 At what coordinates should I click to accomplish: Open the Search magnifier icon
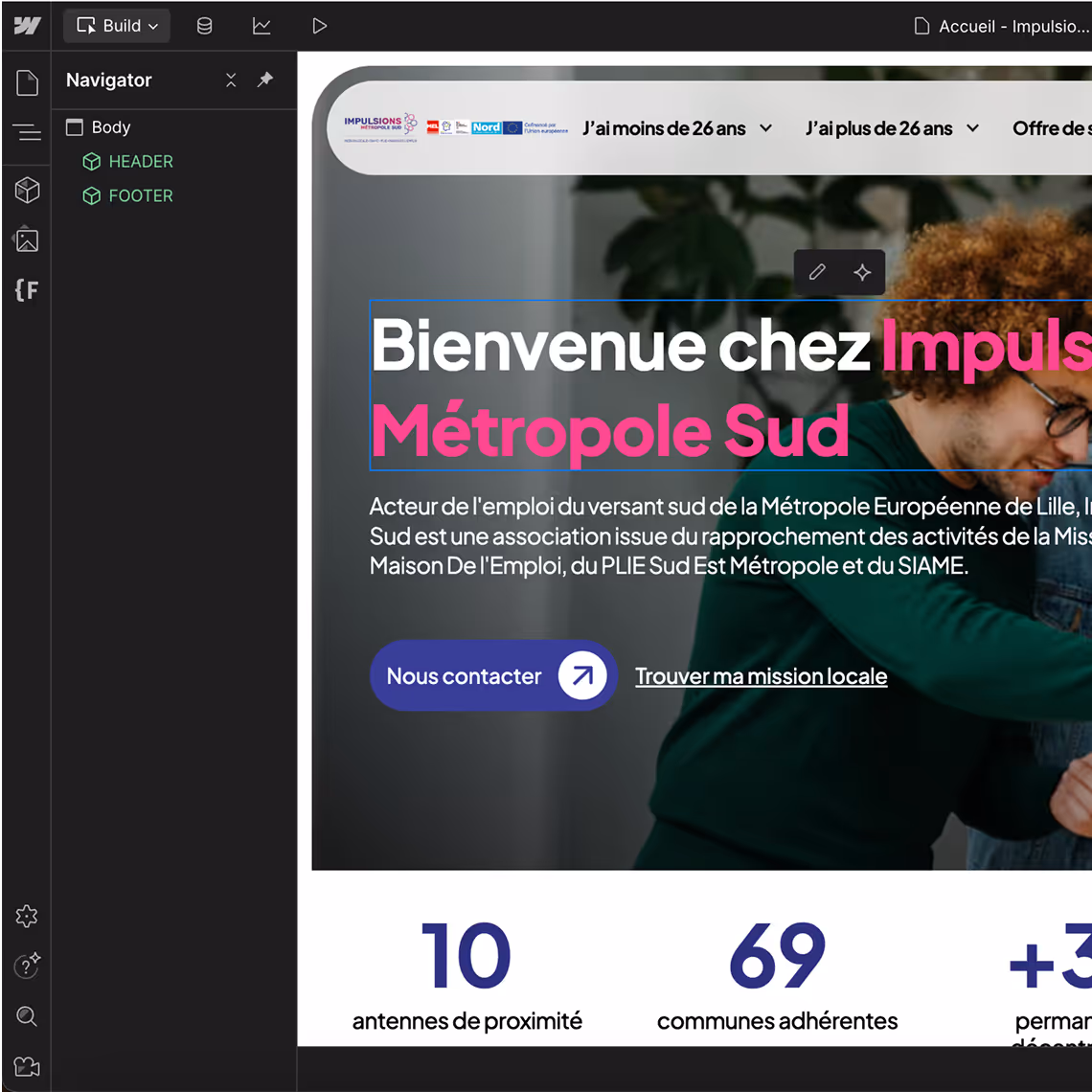[27, 1016]
